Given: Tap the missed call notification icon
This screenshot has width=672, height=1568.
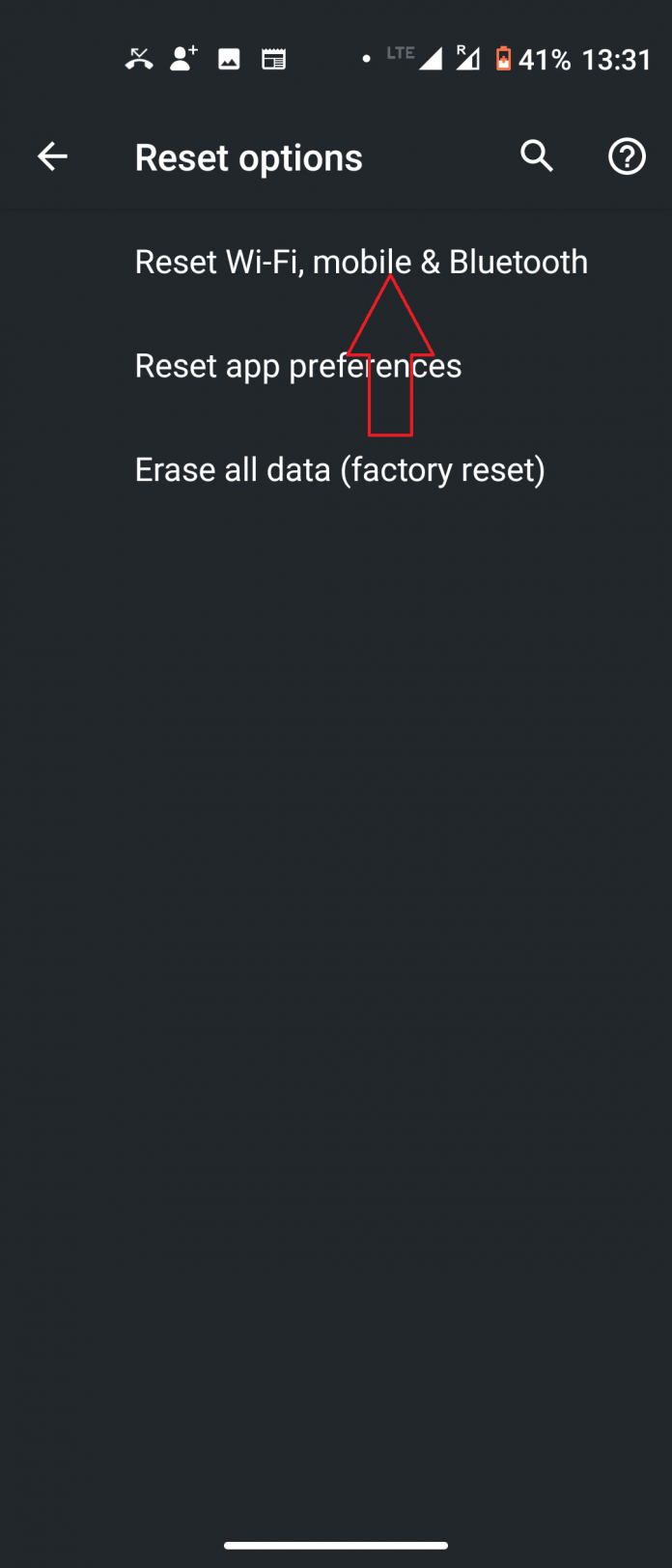Looking at the screenshot, I should tap(140, 59).
